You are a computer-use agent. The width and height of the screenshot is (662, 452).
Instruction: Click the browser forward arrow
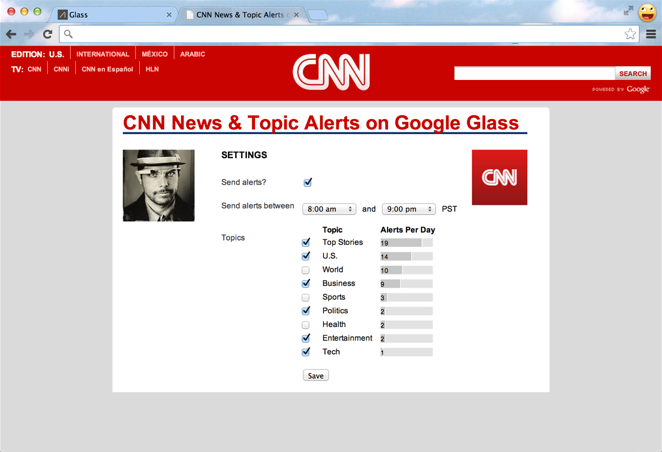[28, 34]
